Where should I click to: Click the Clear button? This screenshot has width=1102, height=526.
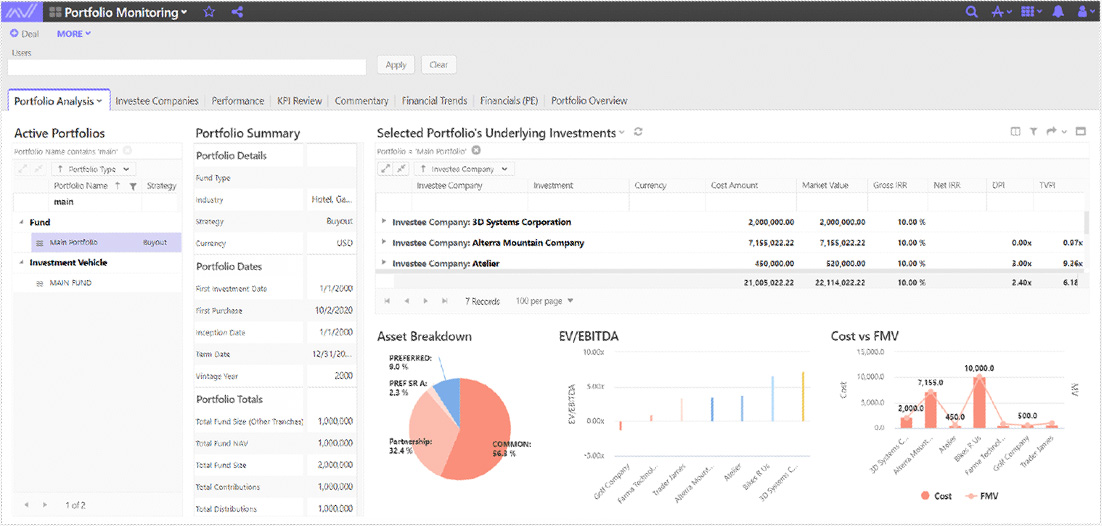coord(439,65)
